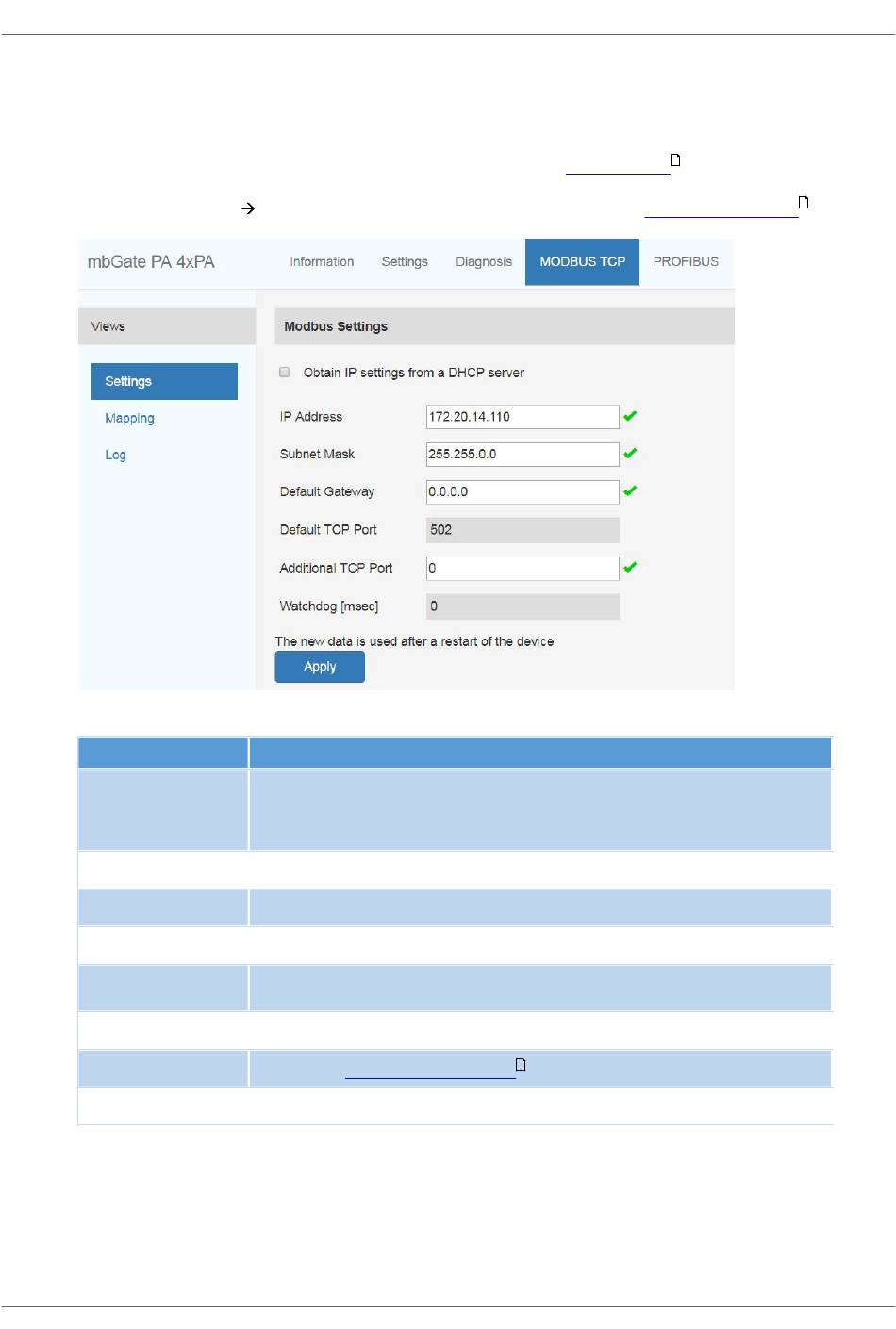
Task: Click the Apply button
Action: click(x=320, y=667)
